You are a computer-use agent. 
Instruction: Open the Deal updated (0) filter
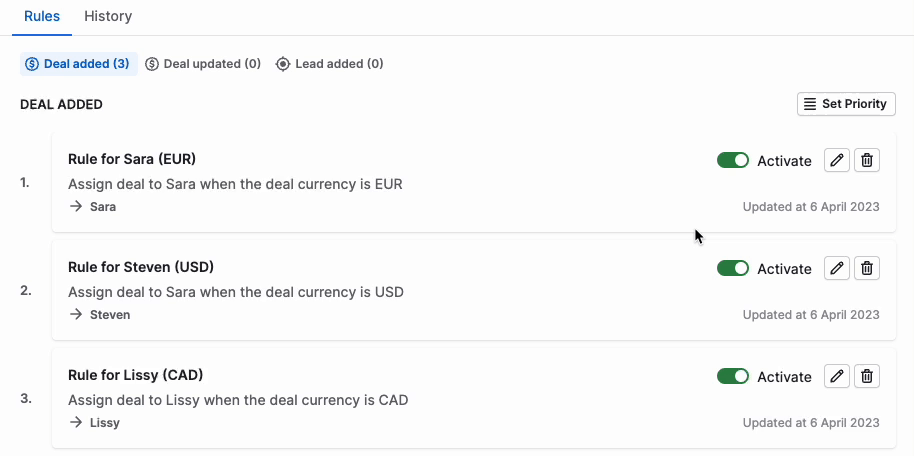(203, 64)
